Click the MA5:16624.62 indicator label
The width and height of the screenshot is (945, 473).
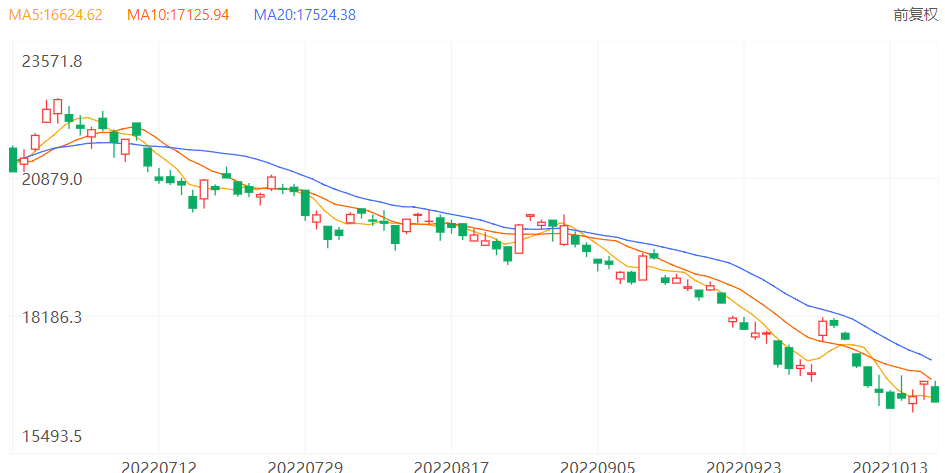pos(55,15)
